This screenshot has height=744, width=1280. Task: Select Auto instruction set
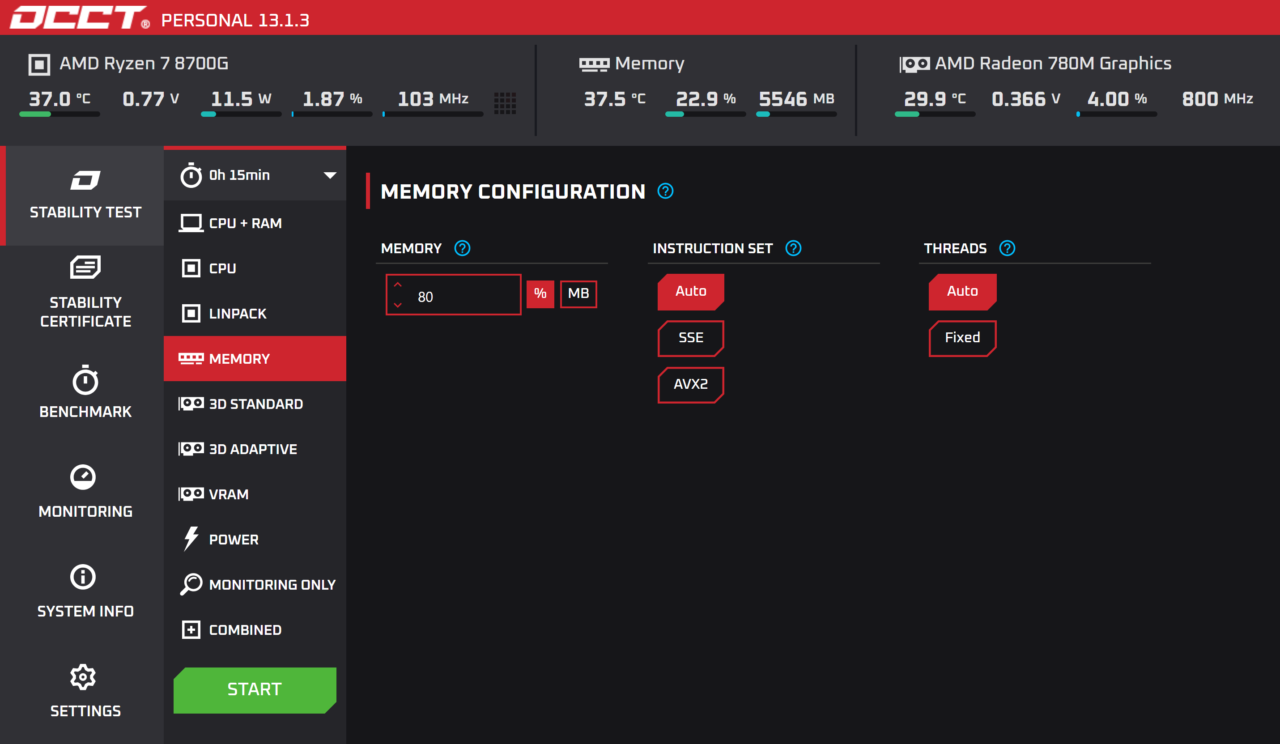[x=691, y=292]
